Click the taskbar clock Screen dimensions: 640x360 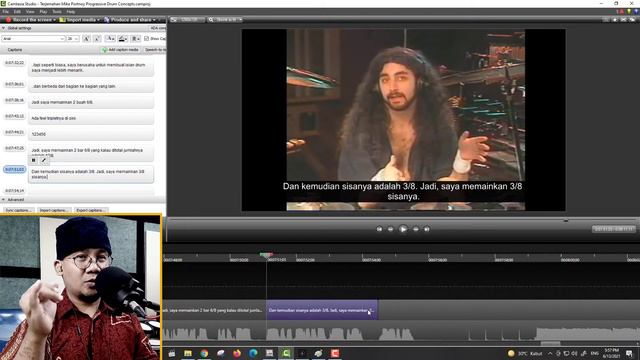coord(611,353)
